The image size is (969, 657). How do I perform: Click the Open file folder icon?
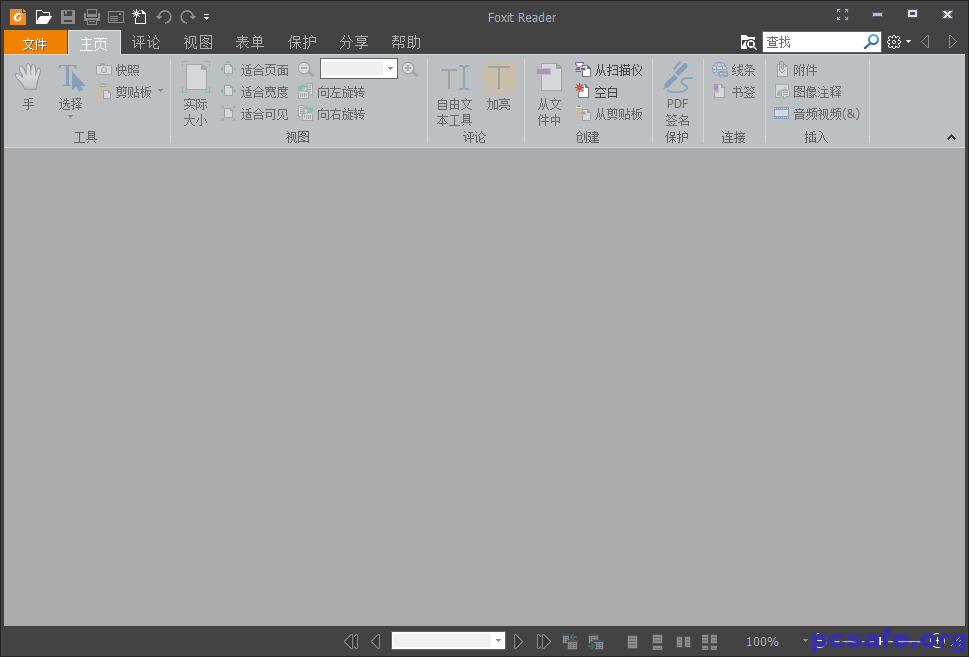click(x=43, y=17)
